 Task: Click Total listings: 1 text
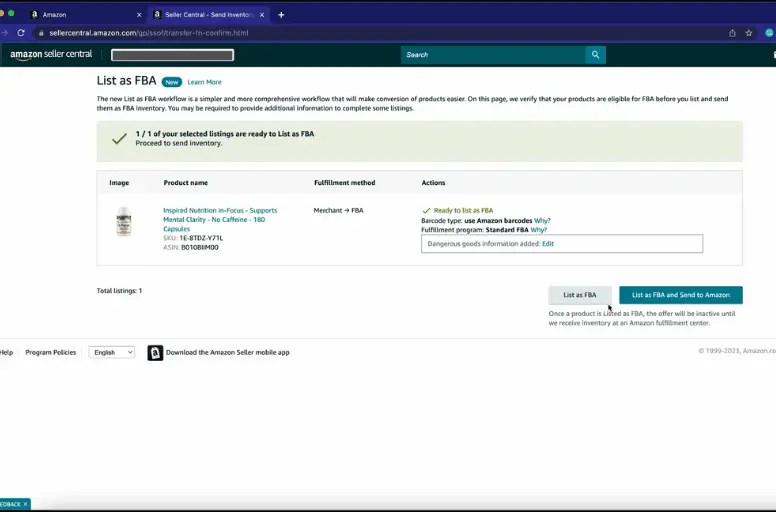[119, 291]
